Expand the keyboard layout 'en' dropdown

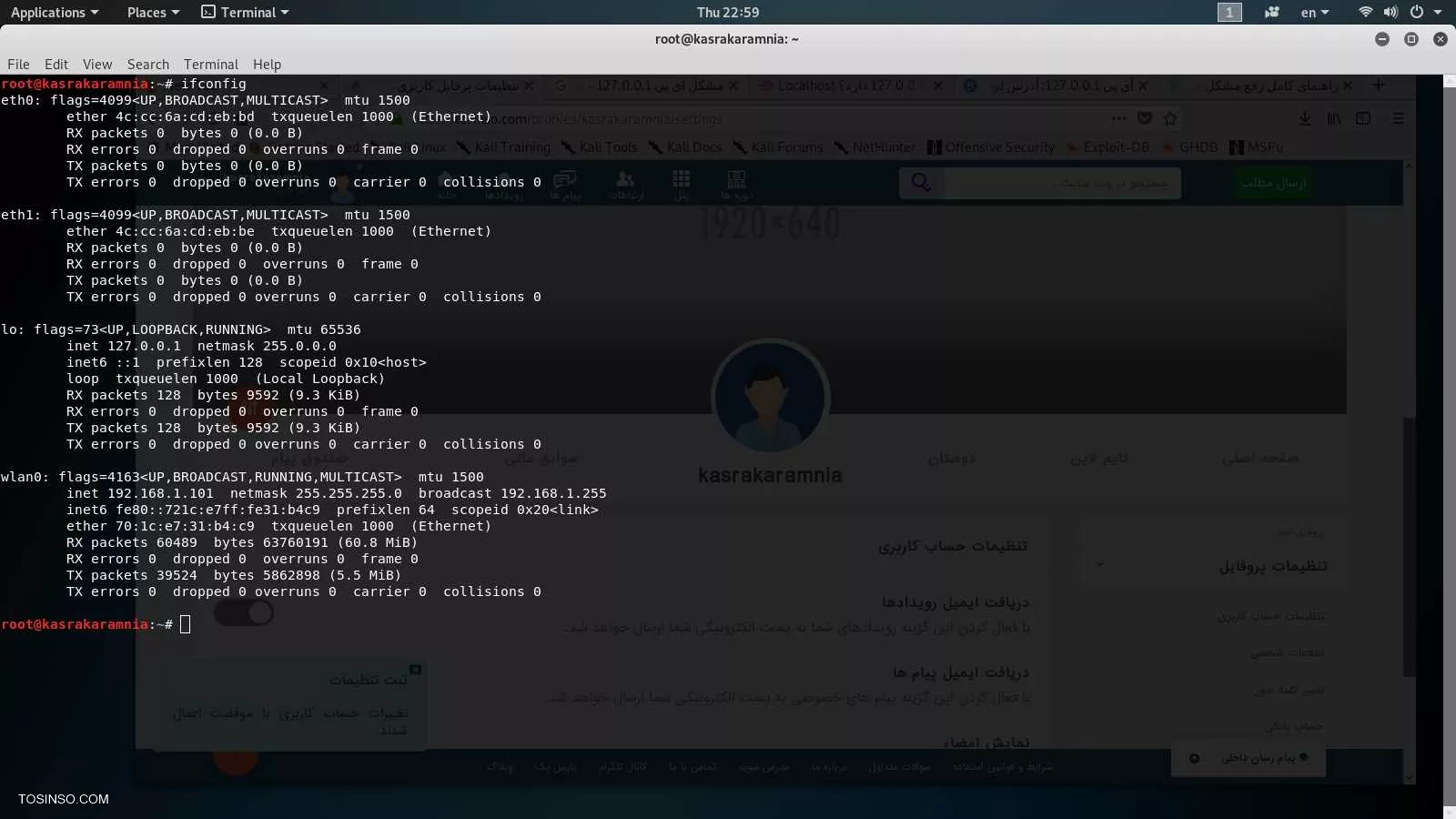coord(1315,12)
